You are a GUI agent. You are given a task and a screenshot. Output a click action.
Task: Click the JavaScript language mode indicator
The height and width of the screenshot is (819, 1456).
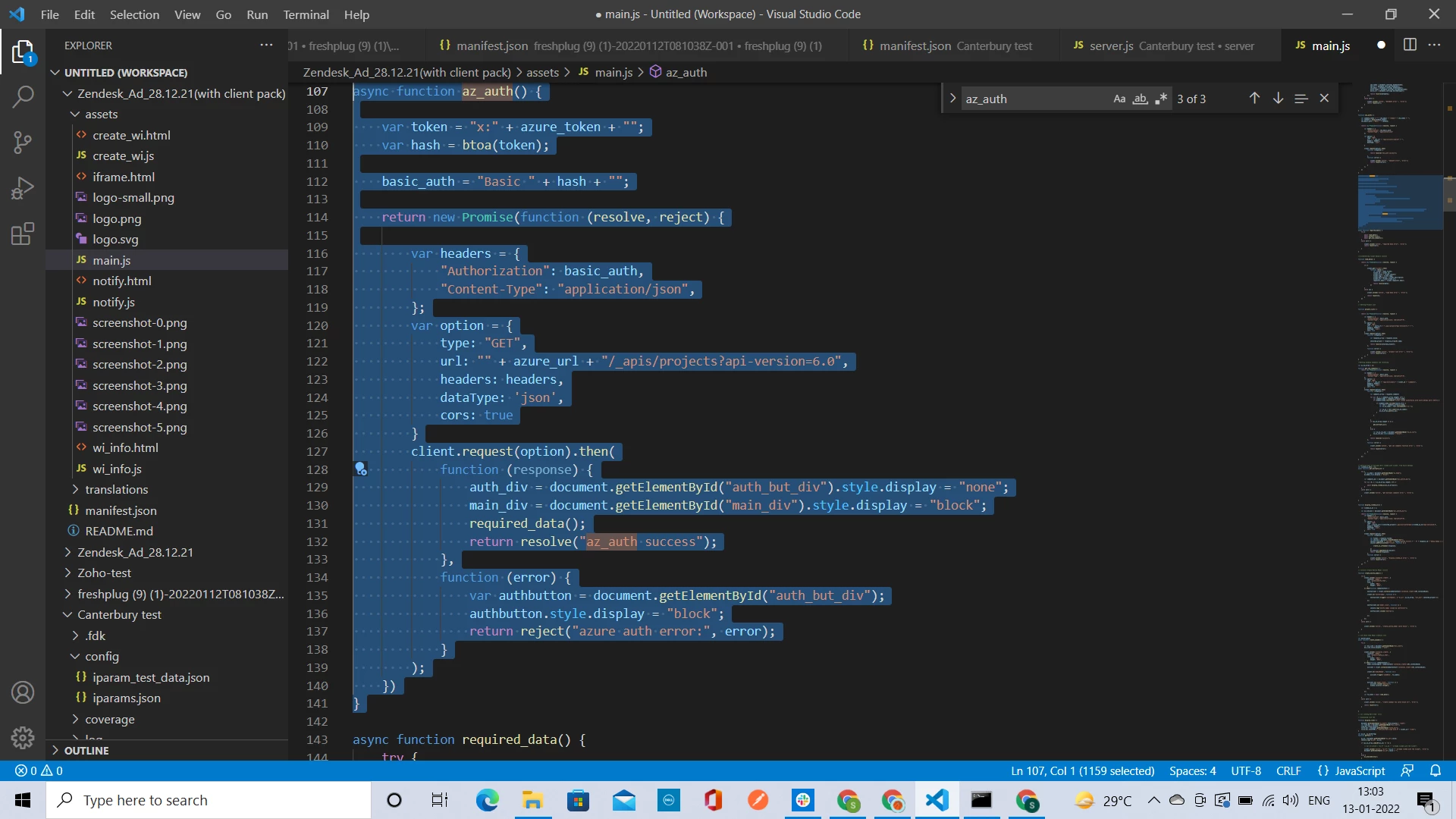[1352, 770]
